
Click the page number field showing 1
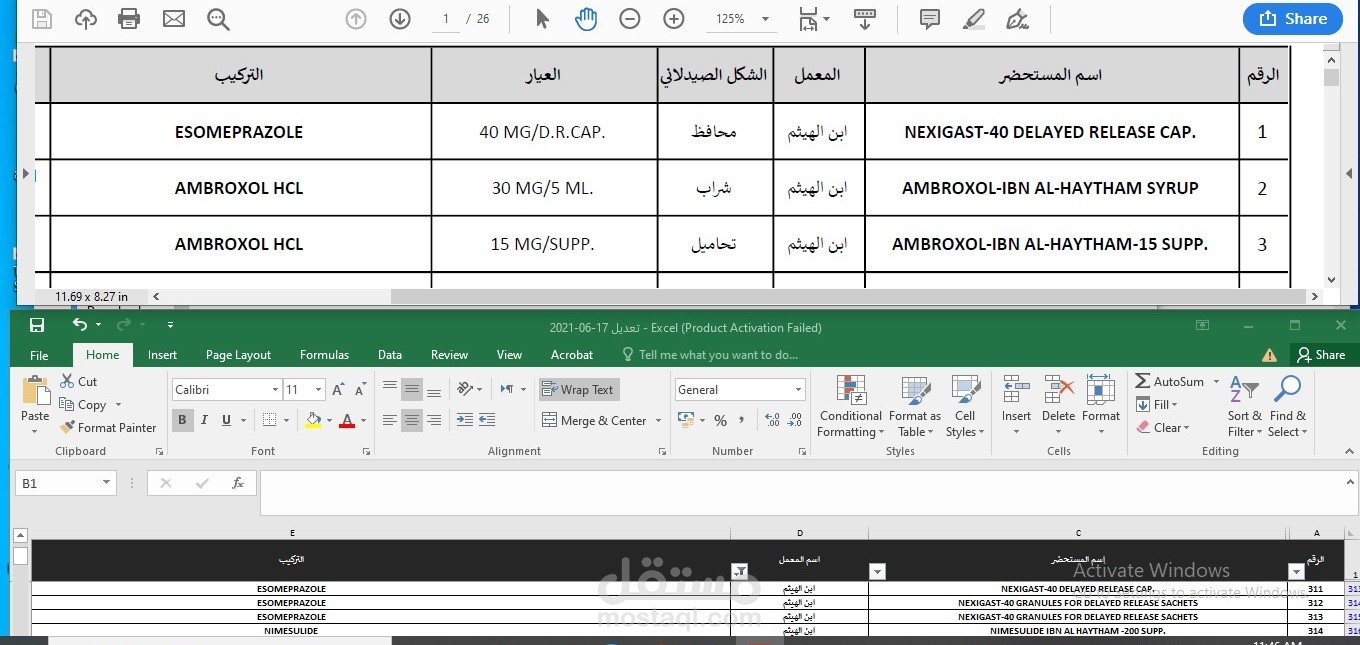tap(446, 19)
